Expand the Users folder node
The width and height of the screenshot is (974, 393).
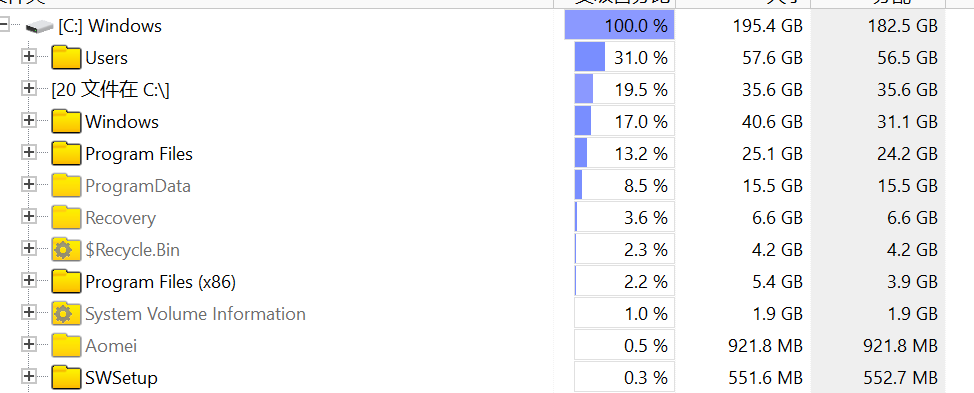click(29, 56)
